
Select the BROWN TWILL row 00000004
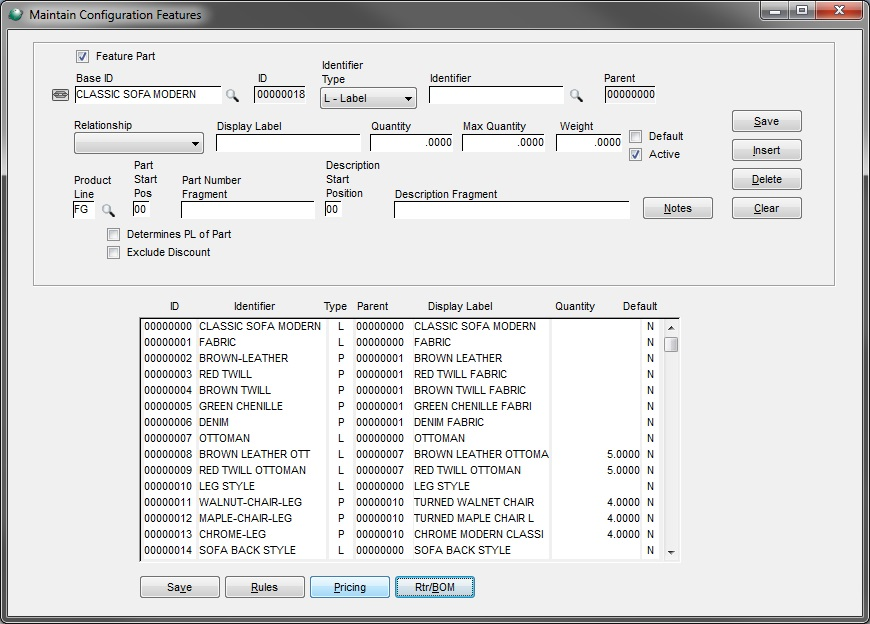pyautogui.click(x=401, y=390)
